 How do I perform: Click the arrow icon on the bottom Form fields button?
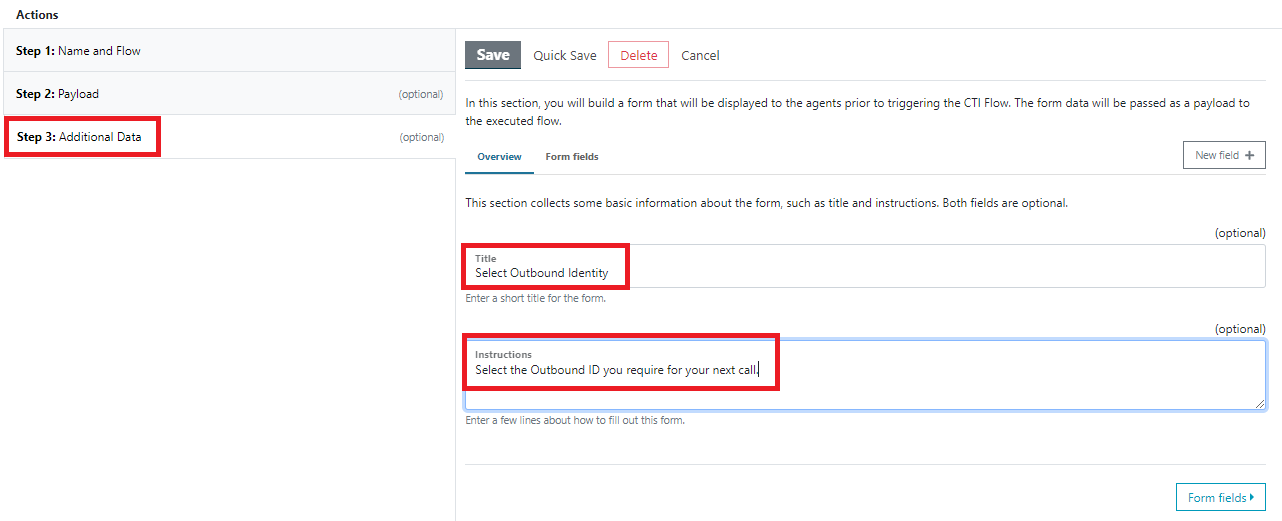(x=1252, y=497)
